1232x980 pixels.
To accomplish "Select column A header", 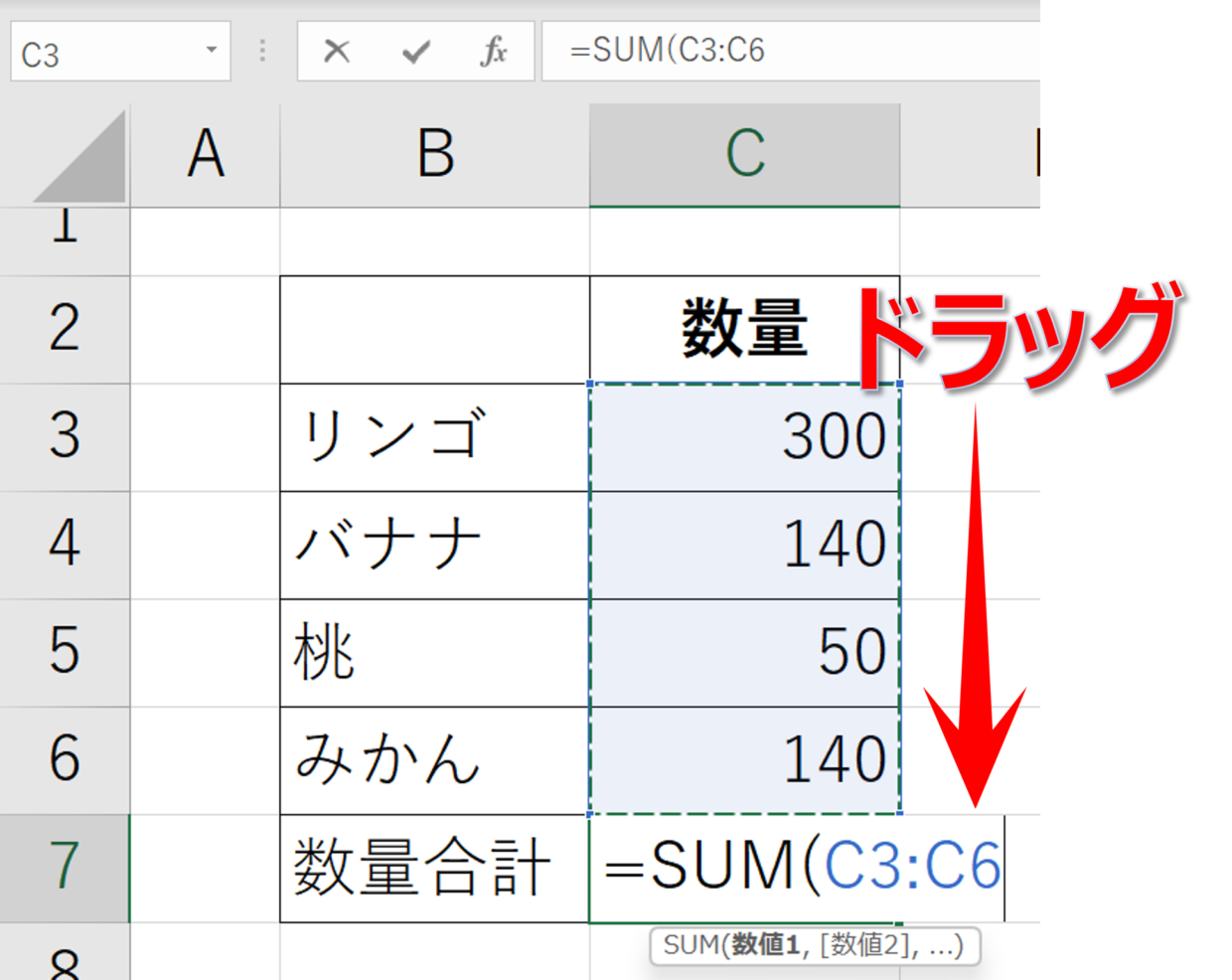I will coord(206,155).
